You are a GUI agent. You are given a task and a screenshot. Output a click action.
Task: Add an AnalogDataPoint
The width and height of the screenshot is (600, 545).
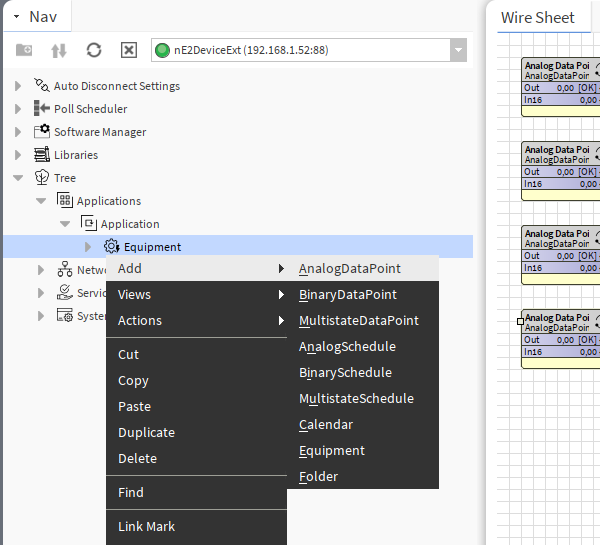point(363,269)
